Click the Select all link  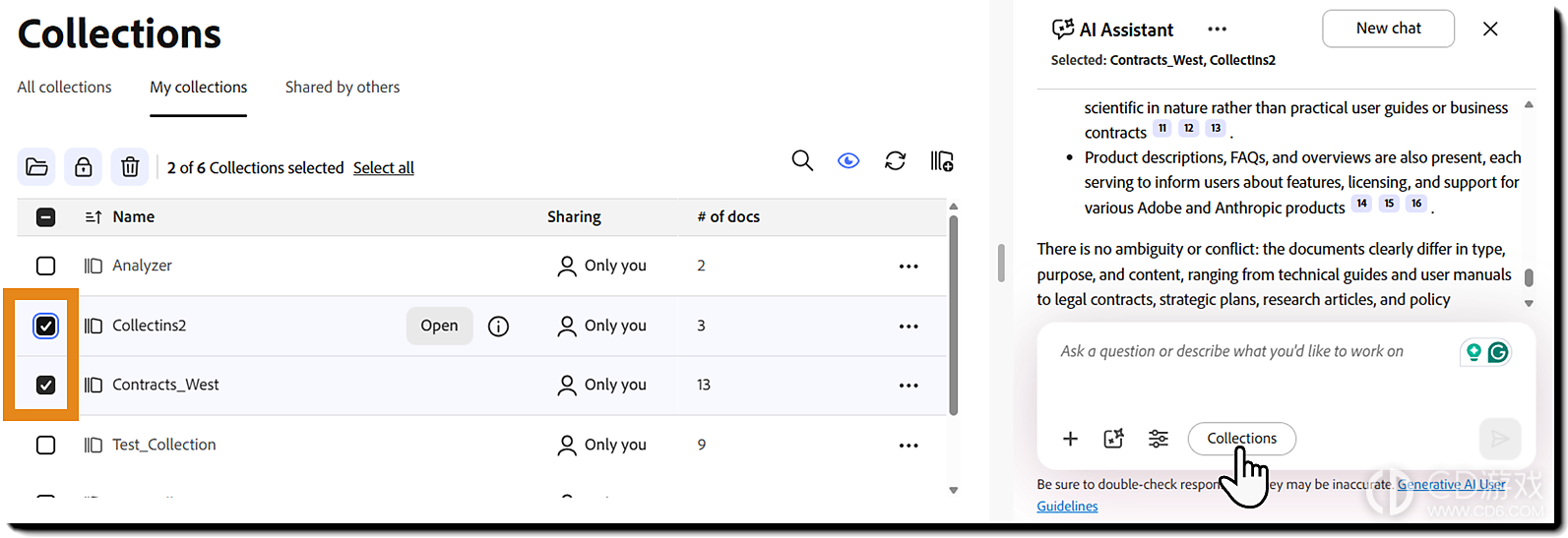[384, 168]
